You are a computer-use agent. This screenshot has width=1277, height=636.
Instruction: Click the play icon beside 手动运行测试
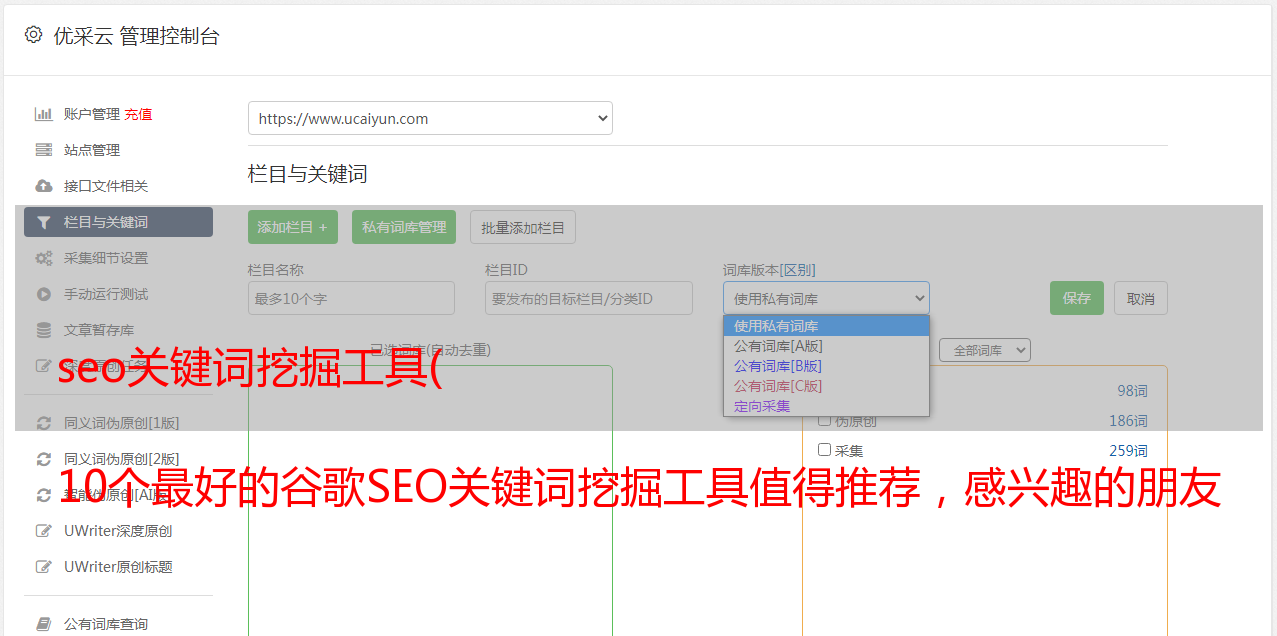coord(44,294)
